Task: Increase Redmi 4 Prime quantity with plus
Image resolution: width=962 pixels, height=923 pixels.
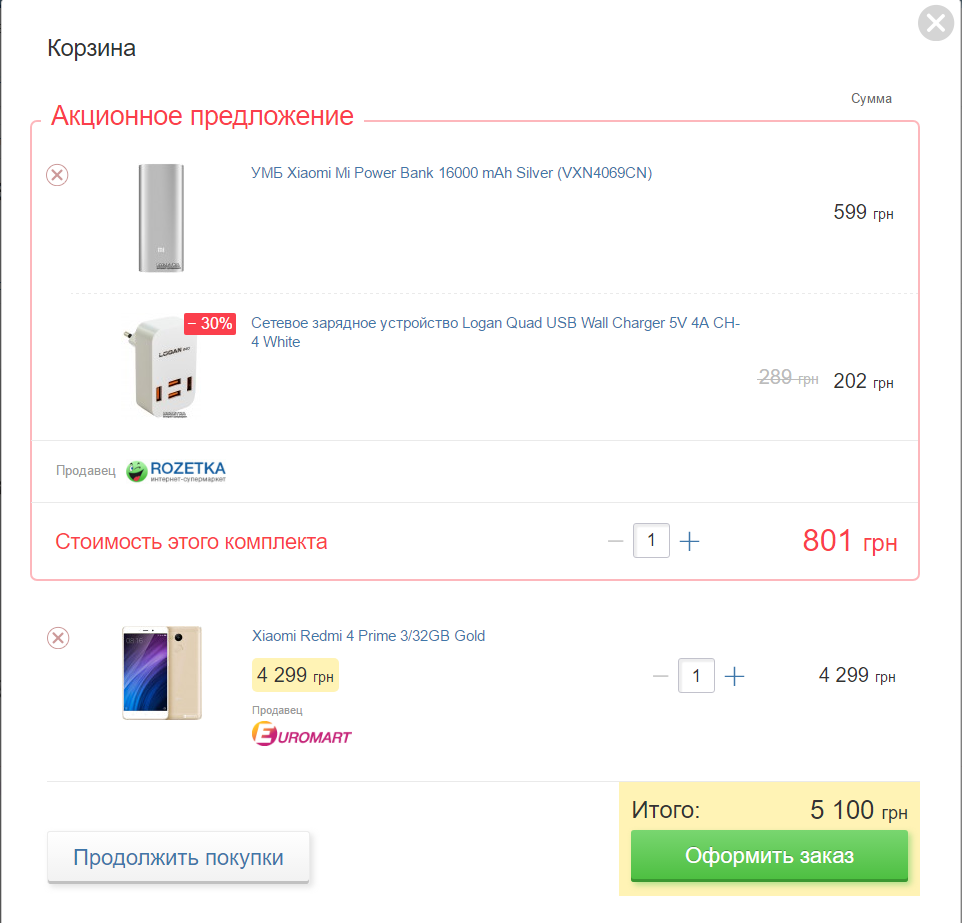Action: [x=734, y=676]
